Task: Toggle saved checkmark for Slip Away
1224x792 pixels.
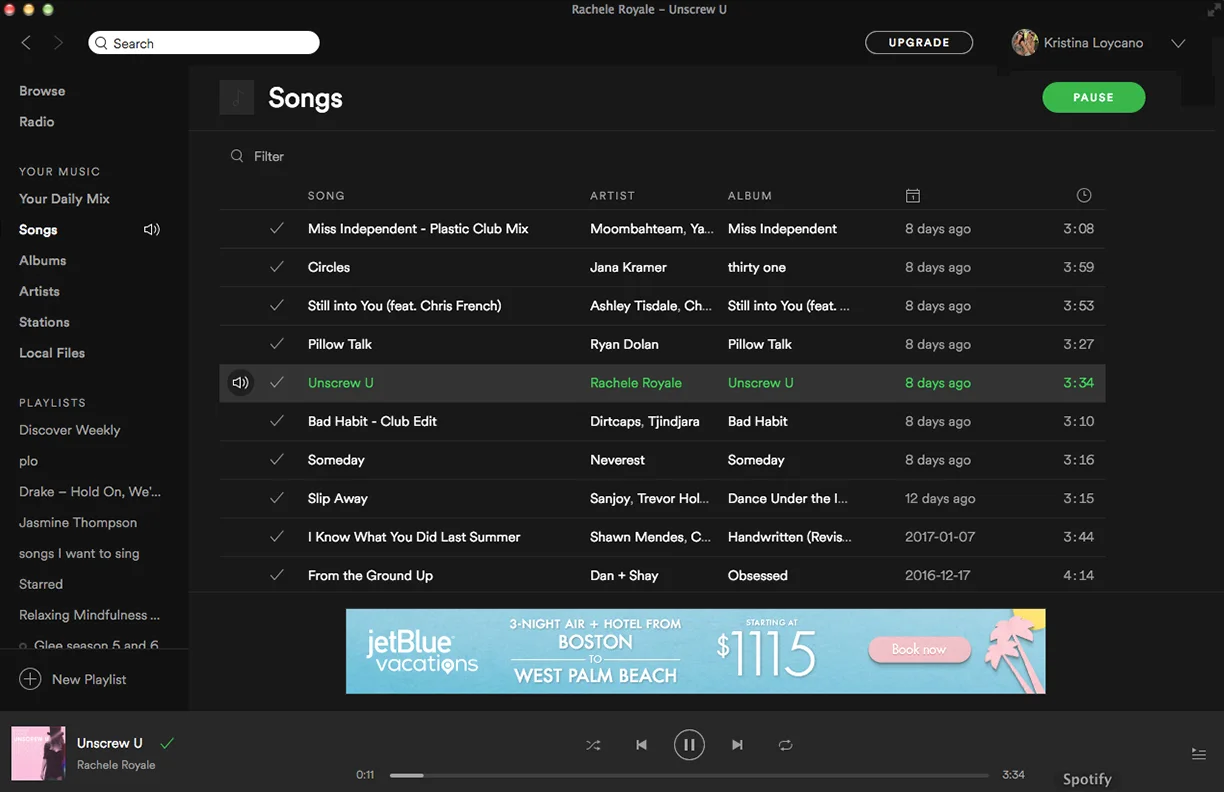Action: pos(277,499)
